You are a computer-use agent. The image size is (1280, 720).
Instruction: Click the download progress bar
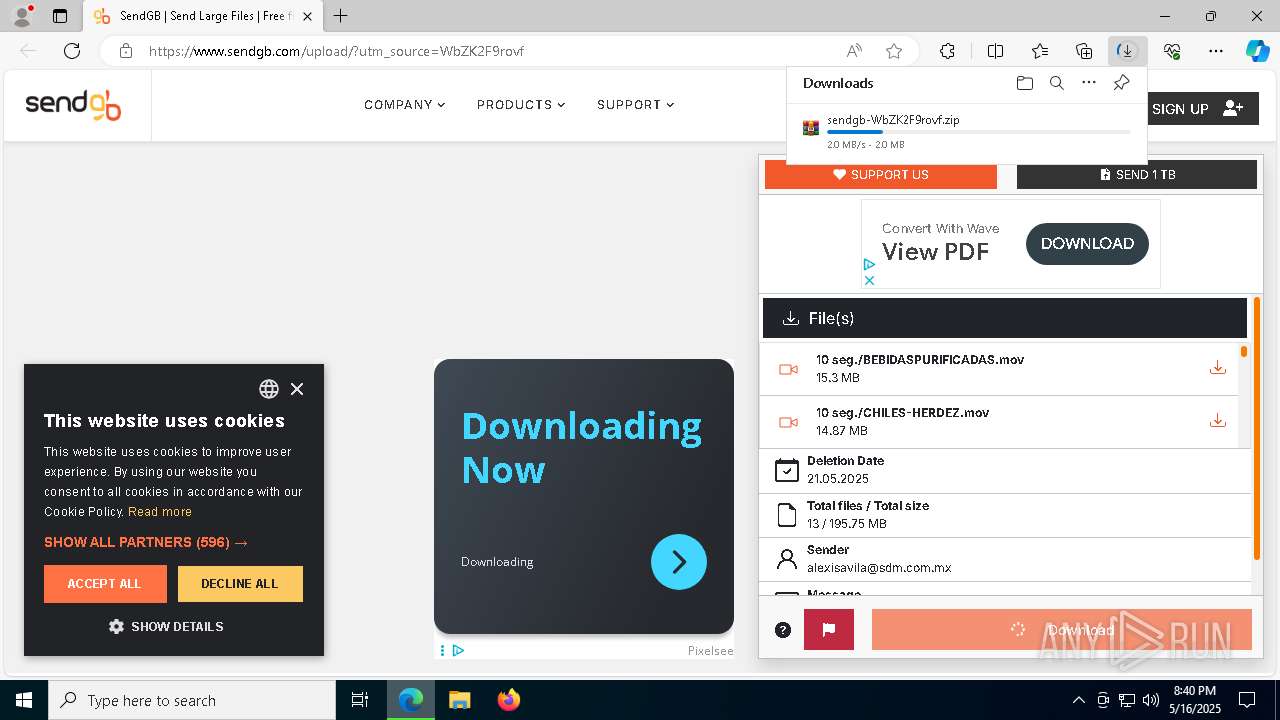click(979, 132)
